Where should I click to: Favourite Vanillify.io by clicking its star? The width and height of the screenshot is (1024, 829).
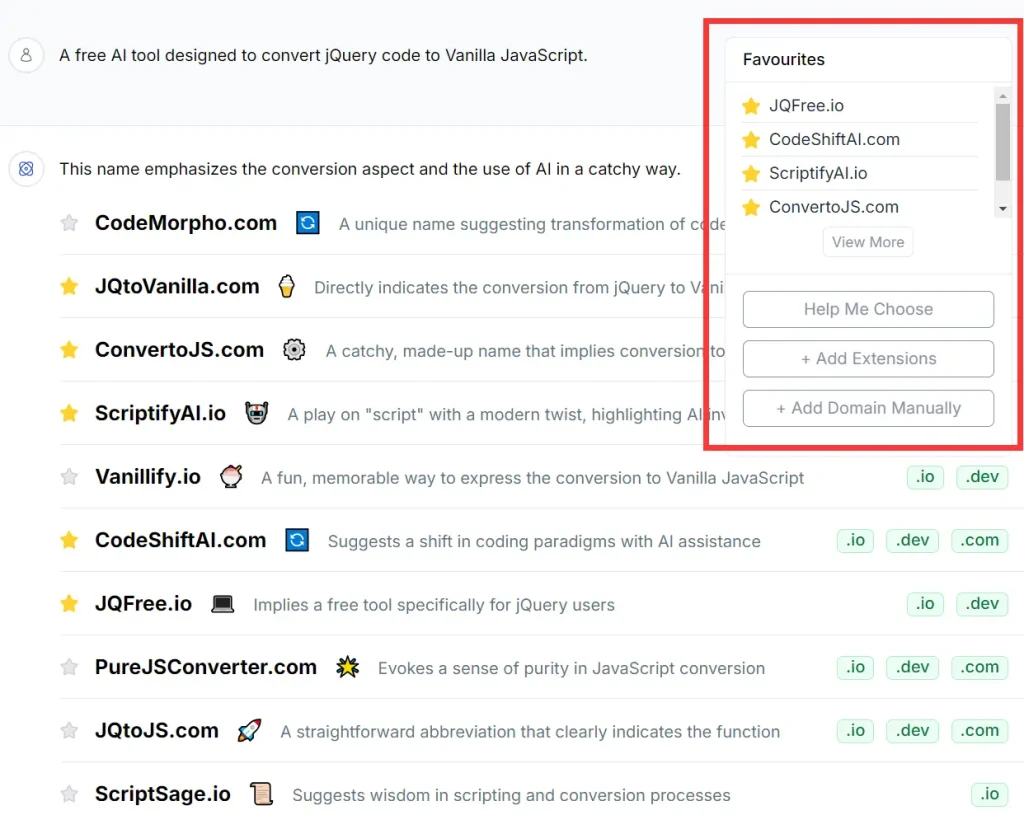tap(69, 477)
